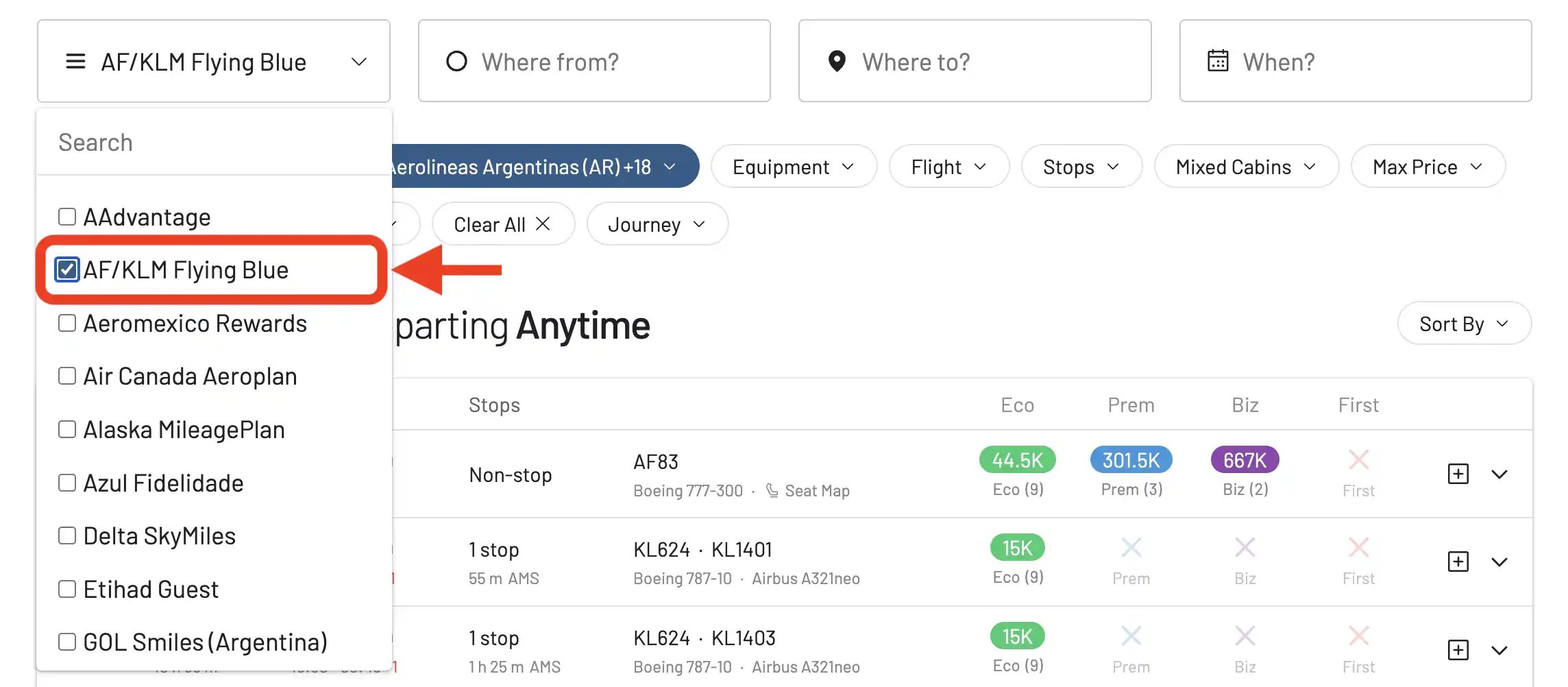Viewport: 1568px width, 687px height.
Task: Check the GOL Smiles (Argentina) checkbox
Action: [67, 642]
